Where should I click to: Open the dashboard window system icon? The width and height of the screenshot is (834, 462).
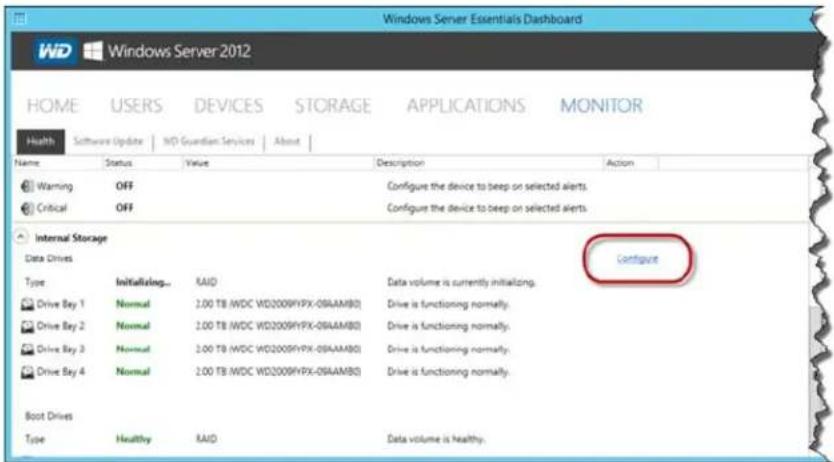[20, 19]
